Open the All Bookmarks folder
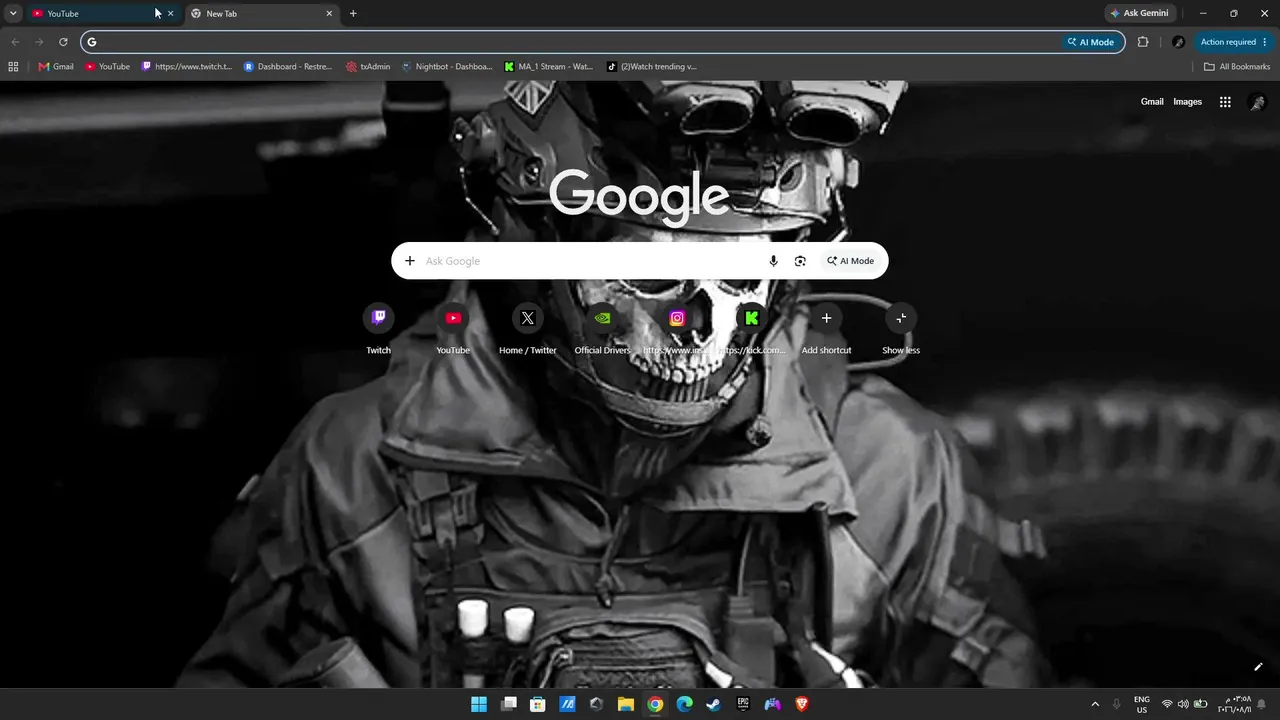The width and height of the screenshot is (1280, 720). [1237, 67]
